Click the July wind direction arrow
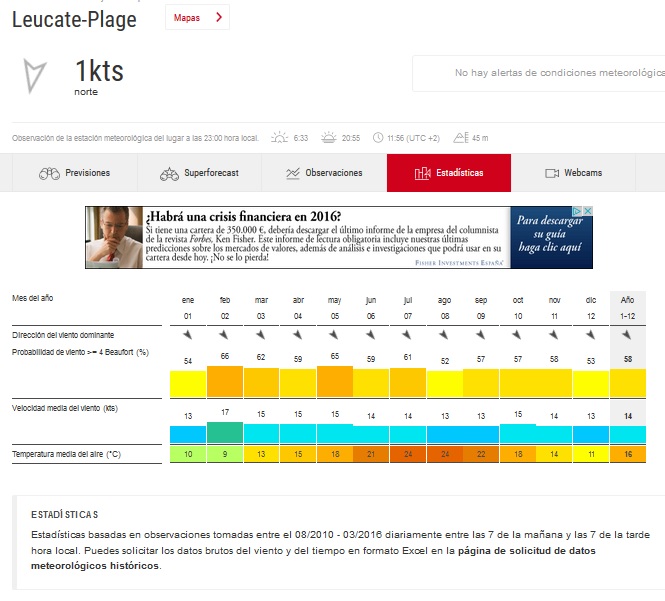The width and height of the screenshot is (665, 601). tap(407, 335)
